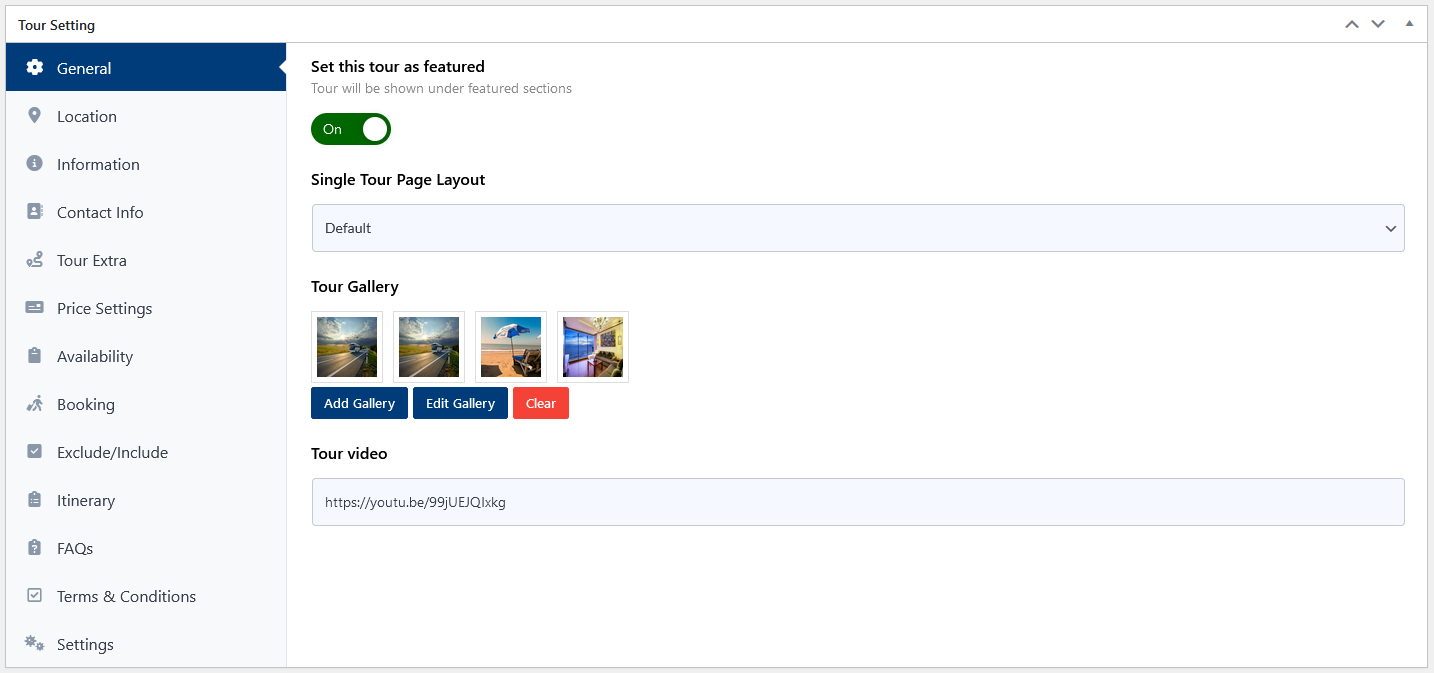Switch to the Itinerary tab

point(86,500)
